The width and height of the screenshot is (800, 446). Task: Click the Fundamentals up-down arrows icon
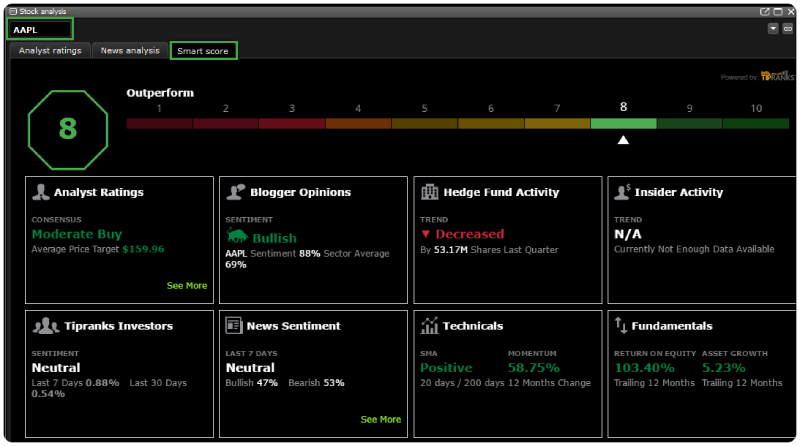click(620, 325)
